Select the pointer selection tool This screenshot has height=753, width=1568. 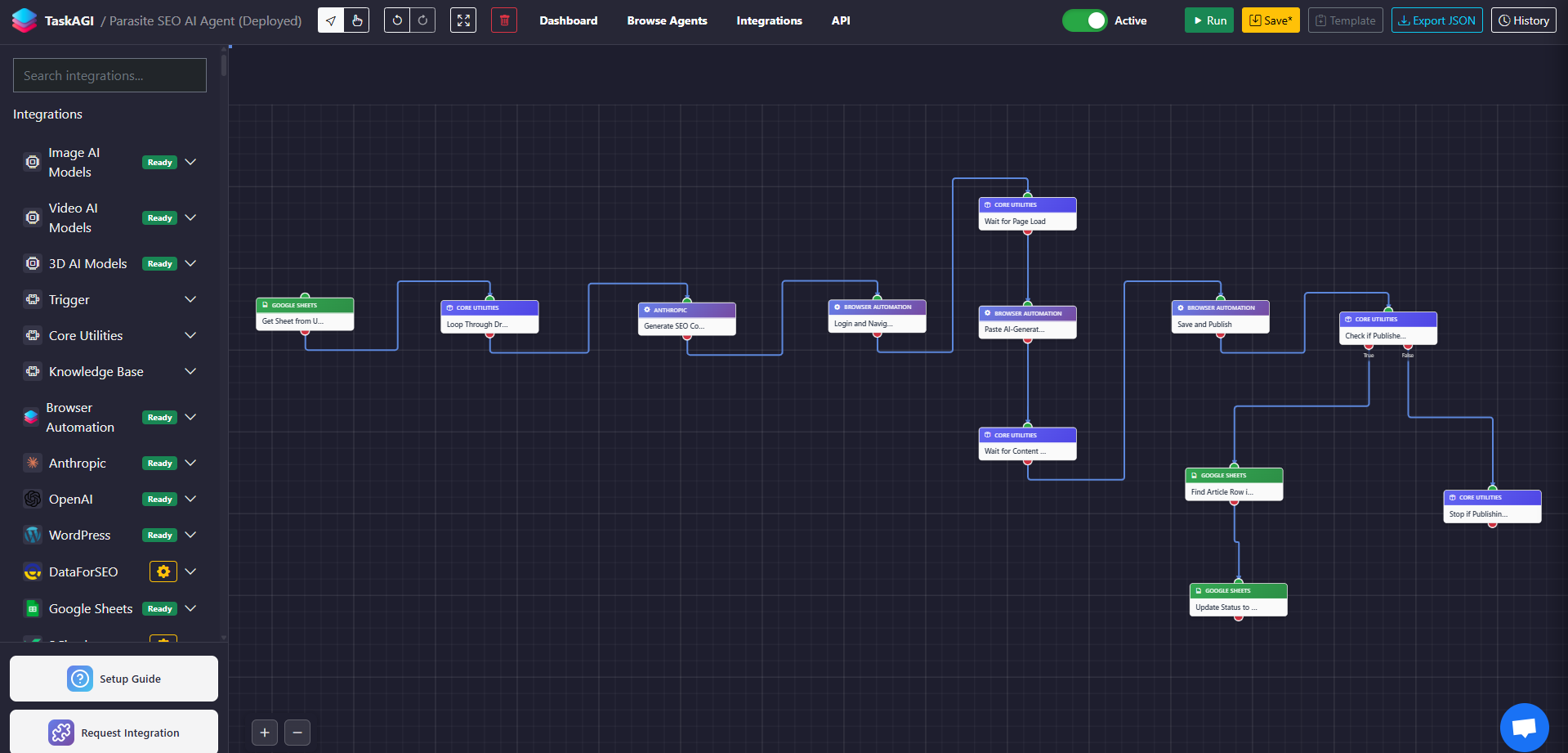pos(331,20)
